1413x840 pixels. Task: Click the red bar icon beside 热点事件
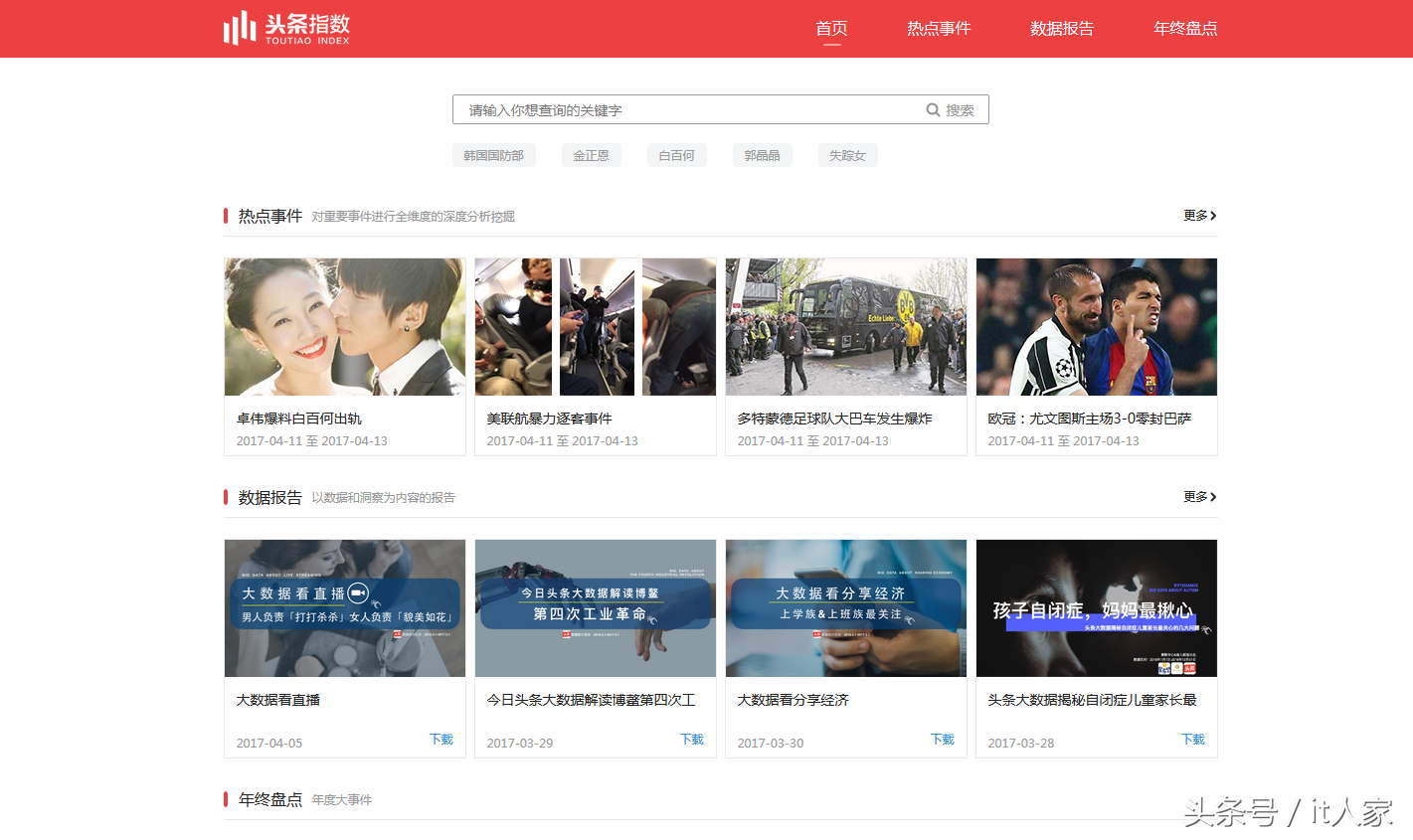pyautogui.click(x=226, y=215)
